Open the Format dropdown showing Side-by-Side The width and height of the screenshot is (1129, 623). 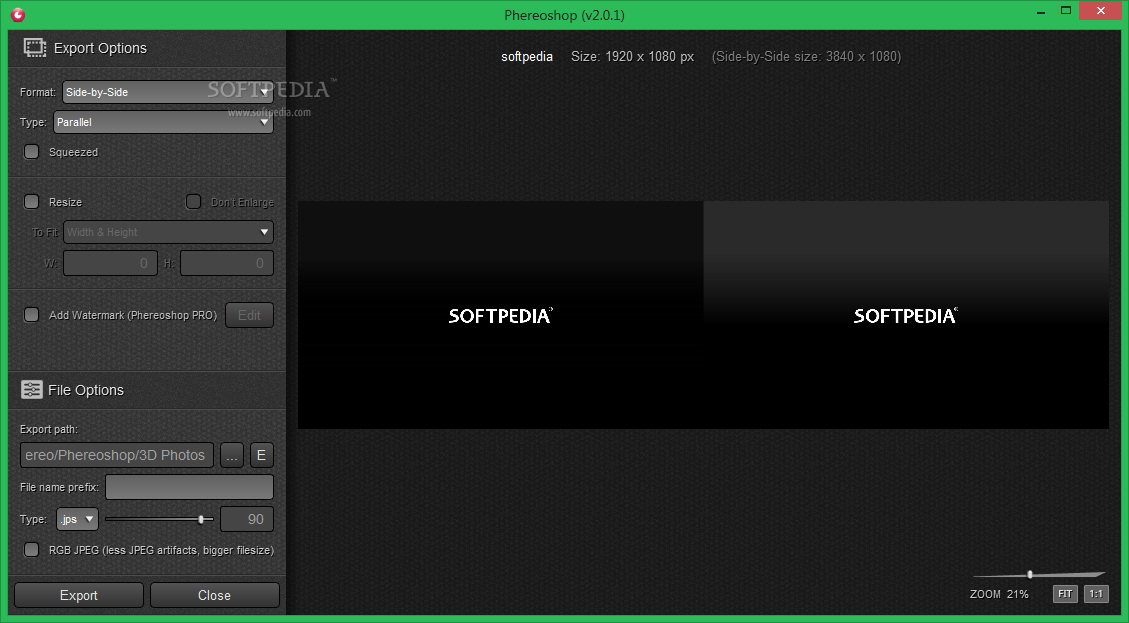(x=168, y=92)
